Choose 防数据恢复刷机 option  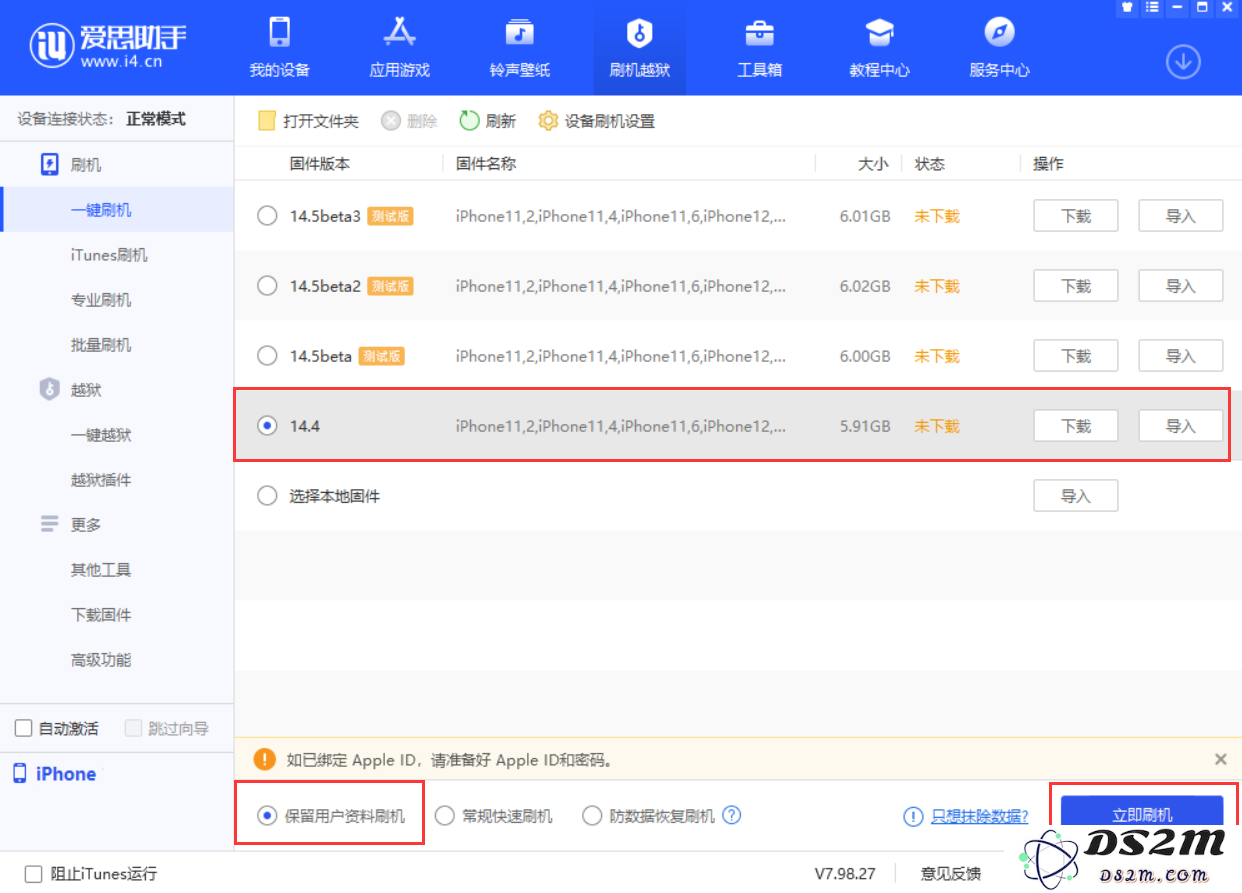pos(649,816)
